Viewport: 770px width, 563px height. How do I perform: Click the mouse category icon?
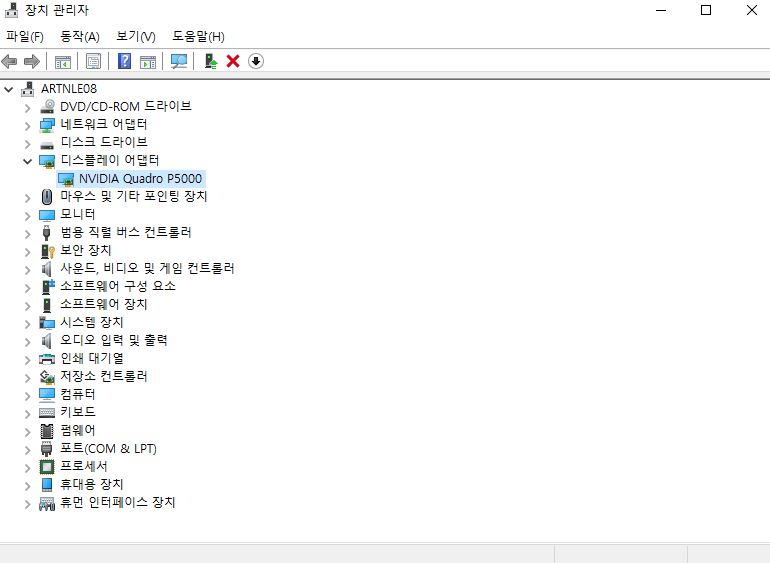[x=47, y=197]
